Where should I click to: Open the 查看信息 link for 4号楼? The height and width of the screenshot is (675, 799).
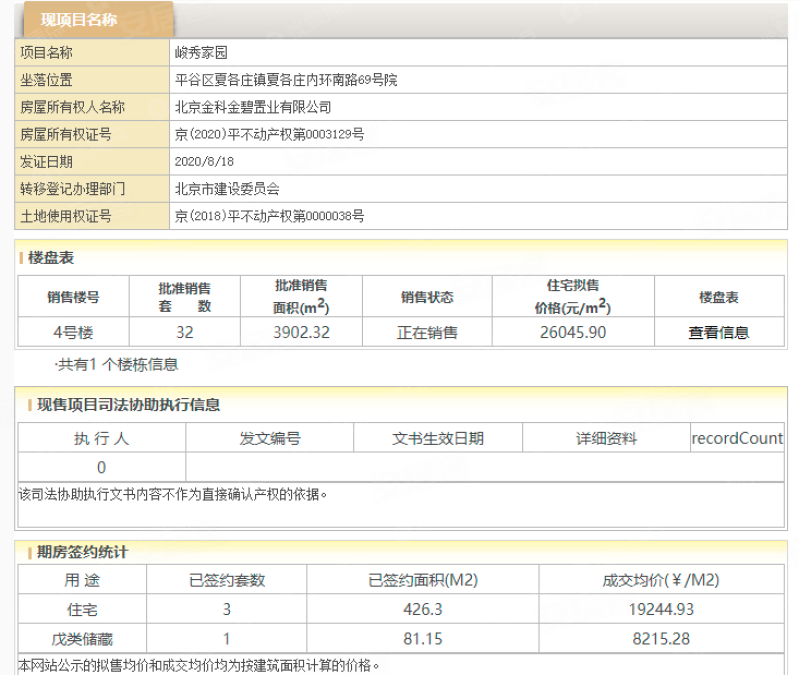pyautogui.click(x=718, y=332)
